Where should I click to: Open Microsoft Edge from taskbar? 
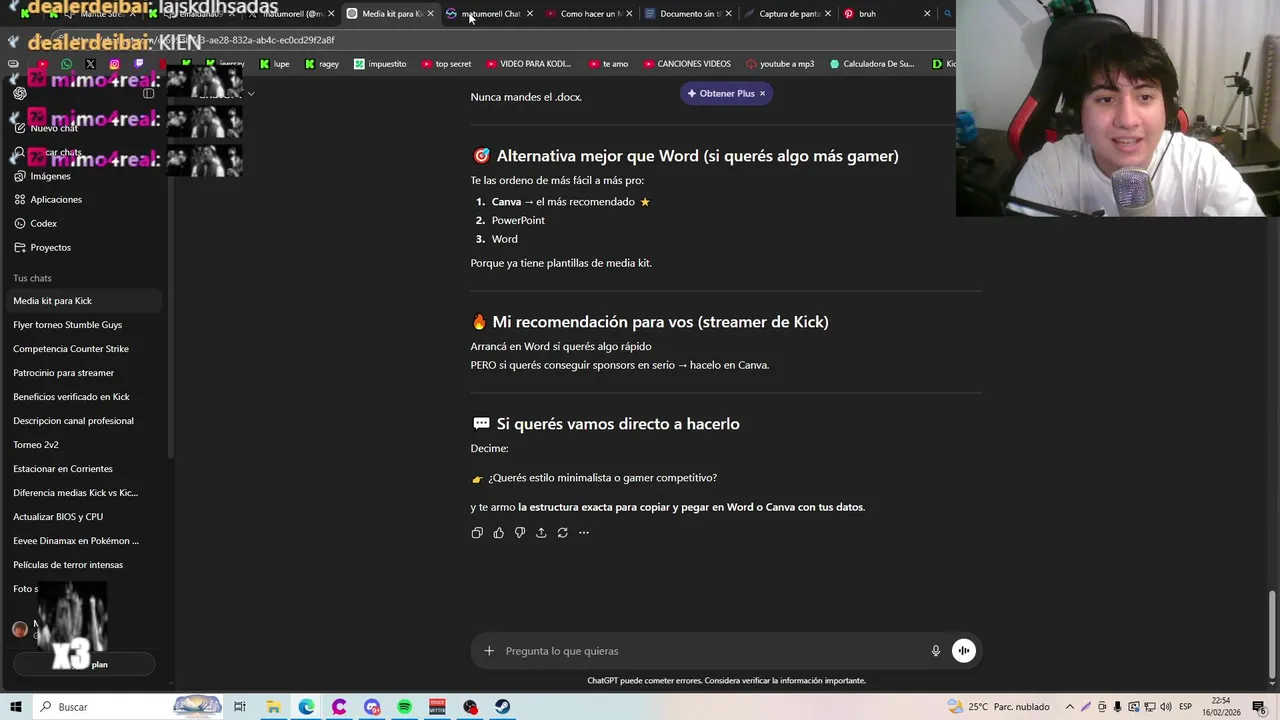306,707
